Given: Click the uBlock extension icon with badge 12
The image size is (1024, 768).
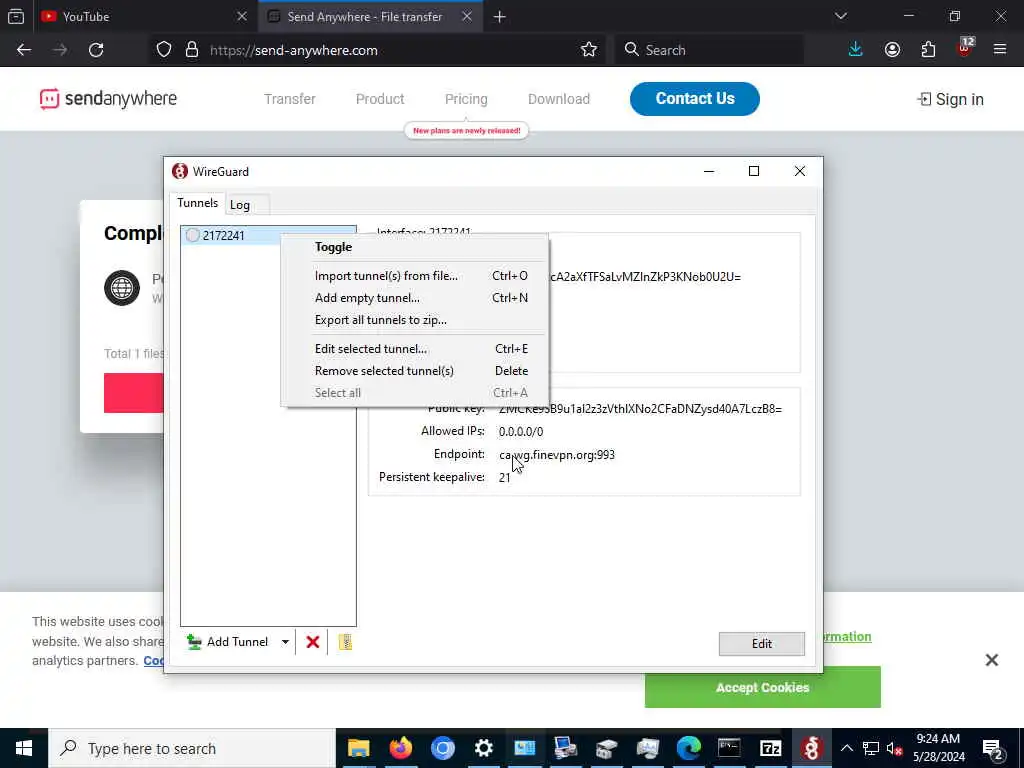Looking at the screenshot, I should (965, 49).
